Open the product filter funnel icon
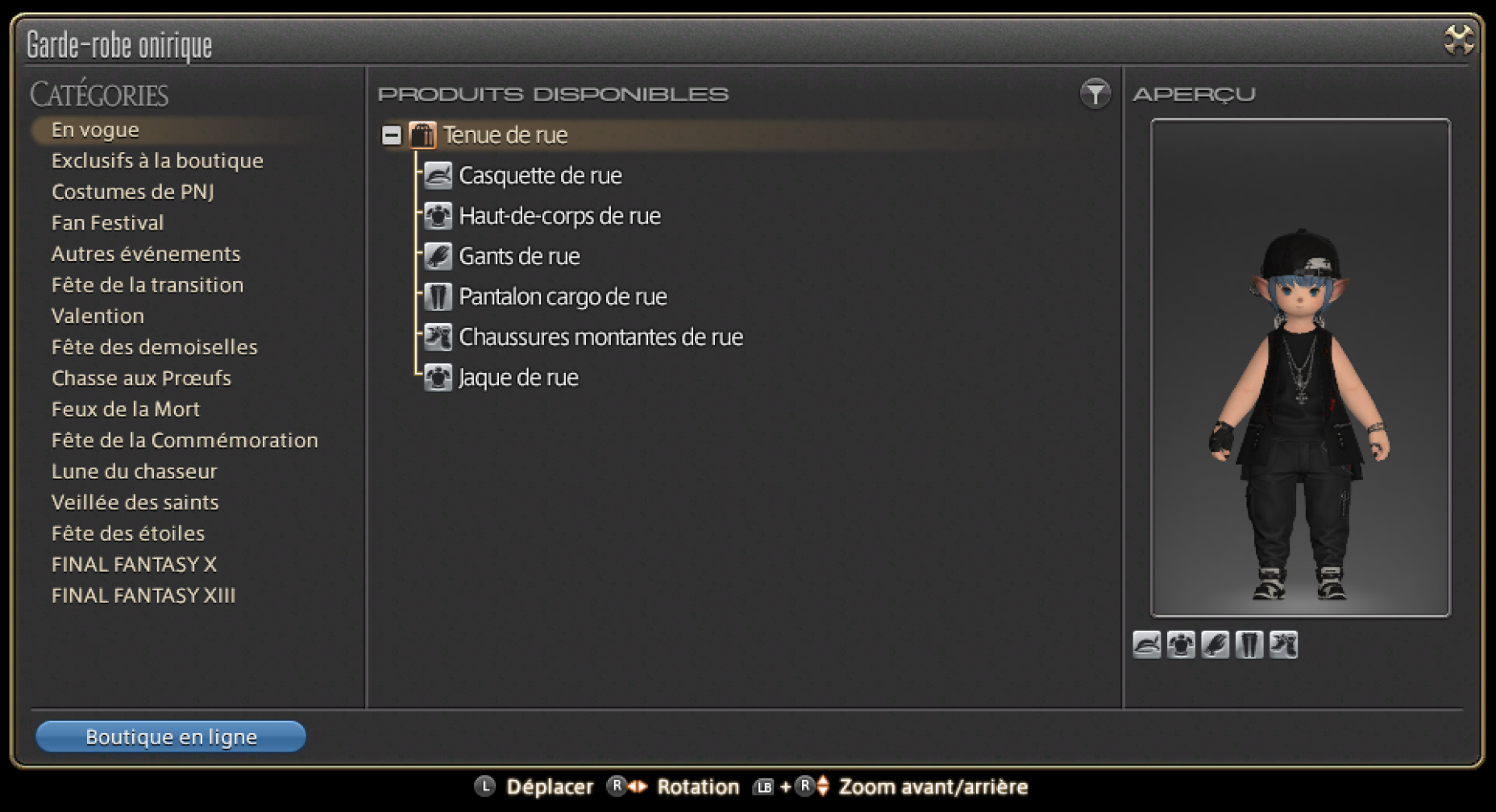The image size is (1496, 812). pyautogui.click(x=1095, y=94)
